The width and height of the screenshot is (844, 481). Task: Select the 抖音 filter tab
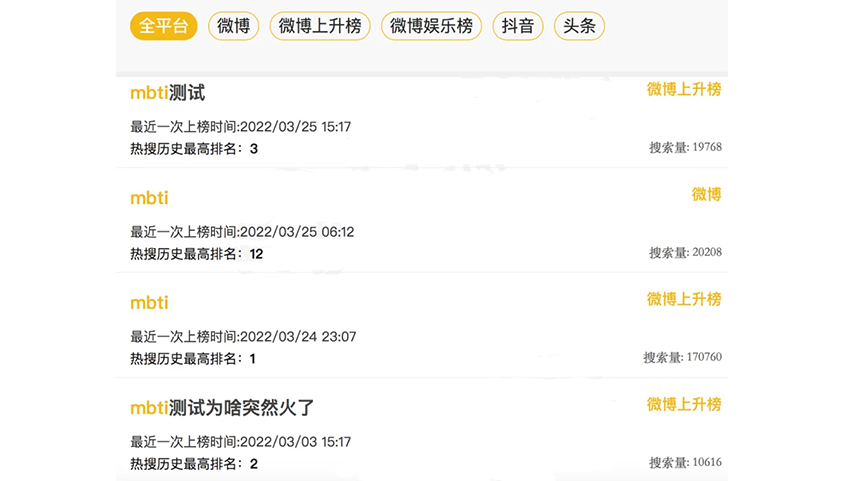click(x=518, y=26)
